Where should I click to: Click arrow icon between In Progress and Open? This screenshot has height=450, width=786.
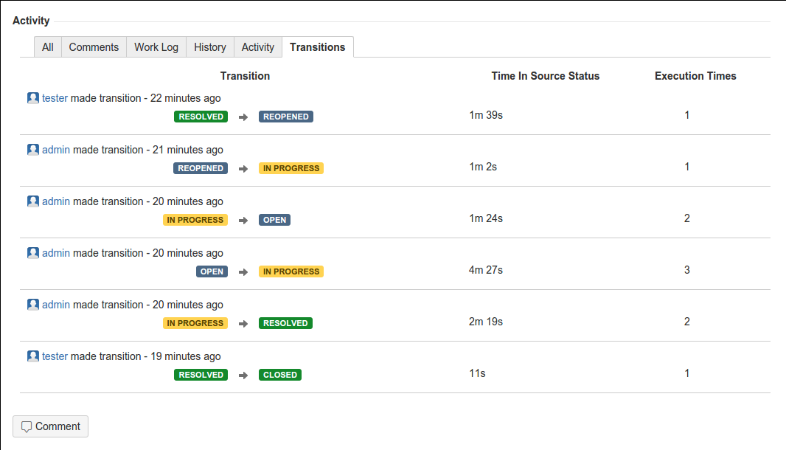(244, 220)
